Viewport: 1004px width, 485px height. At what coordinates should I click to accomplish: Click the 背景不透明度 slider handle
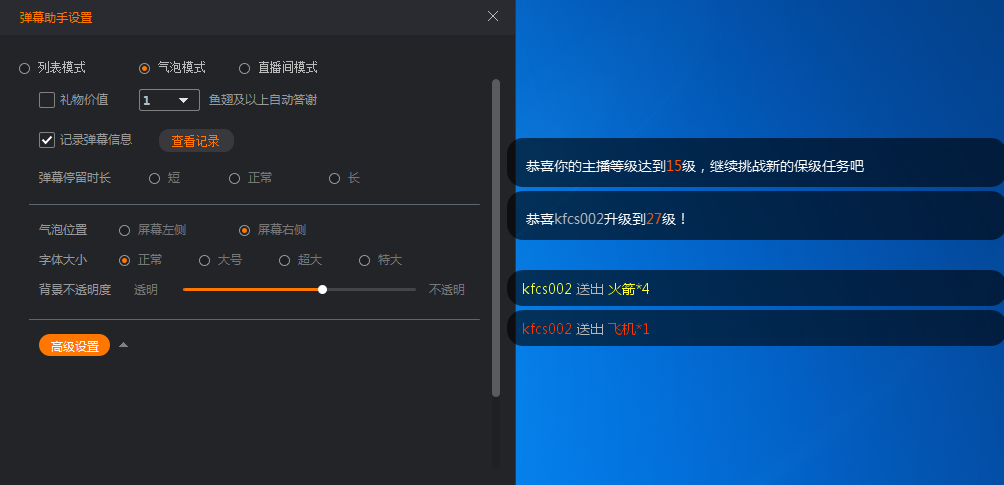coord(323,290)
